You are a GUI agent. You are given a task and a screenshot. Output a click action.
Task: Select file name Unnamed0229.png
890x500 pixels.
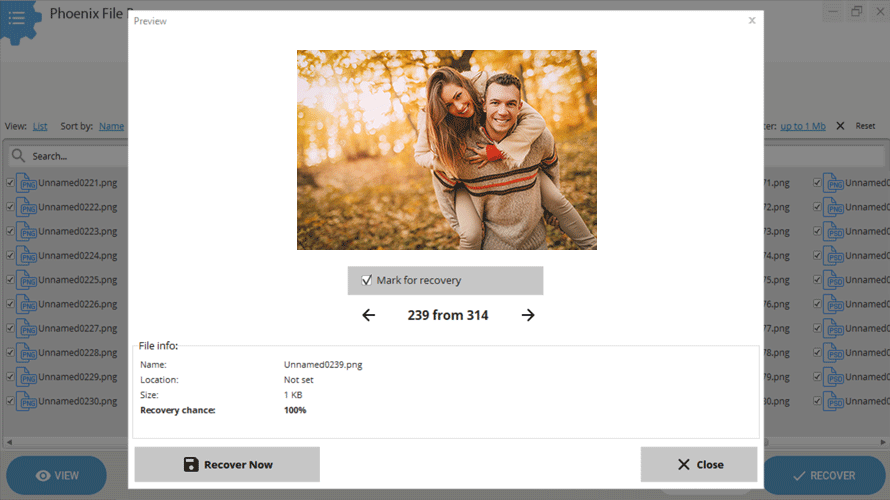pos(78,377)
